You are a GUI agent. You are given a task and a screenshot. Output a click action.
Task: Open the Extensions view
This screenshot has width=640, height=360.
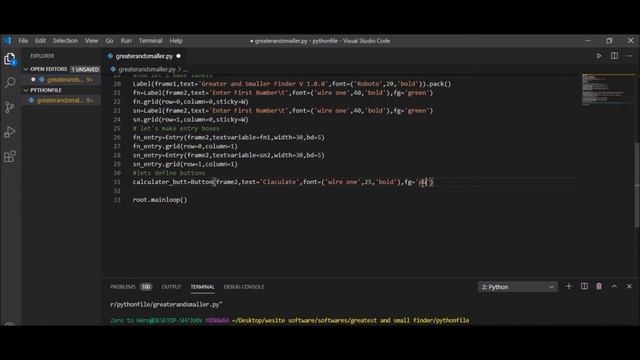[10, 156]
